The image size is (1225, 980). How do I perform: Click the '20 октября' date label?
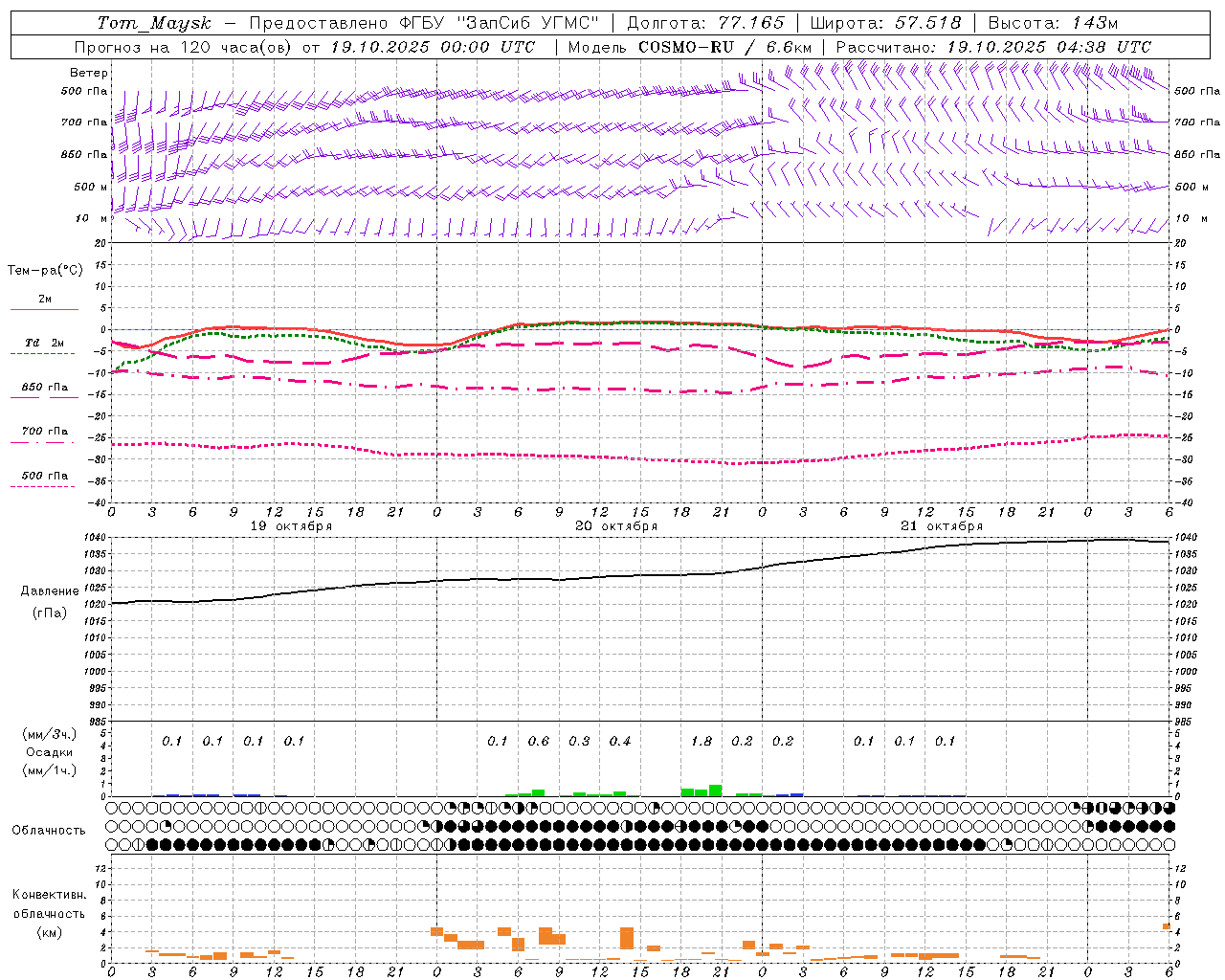pos(616,526)
